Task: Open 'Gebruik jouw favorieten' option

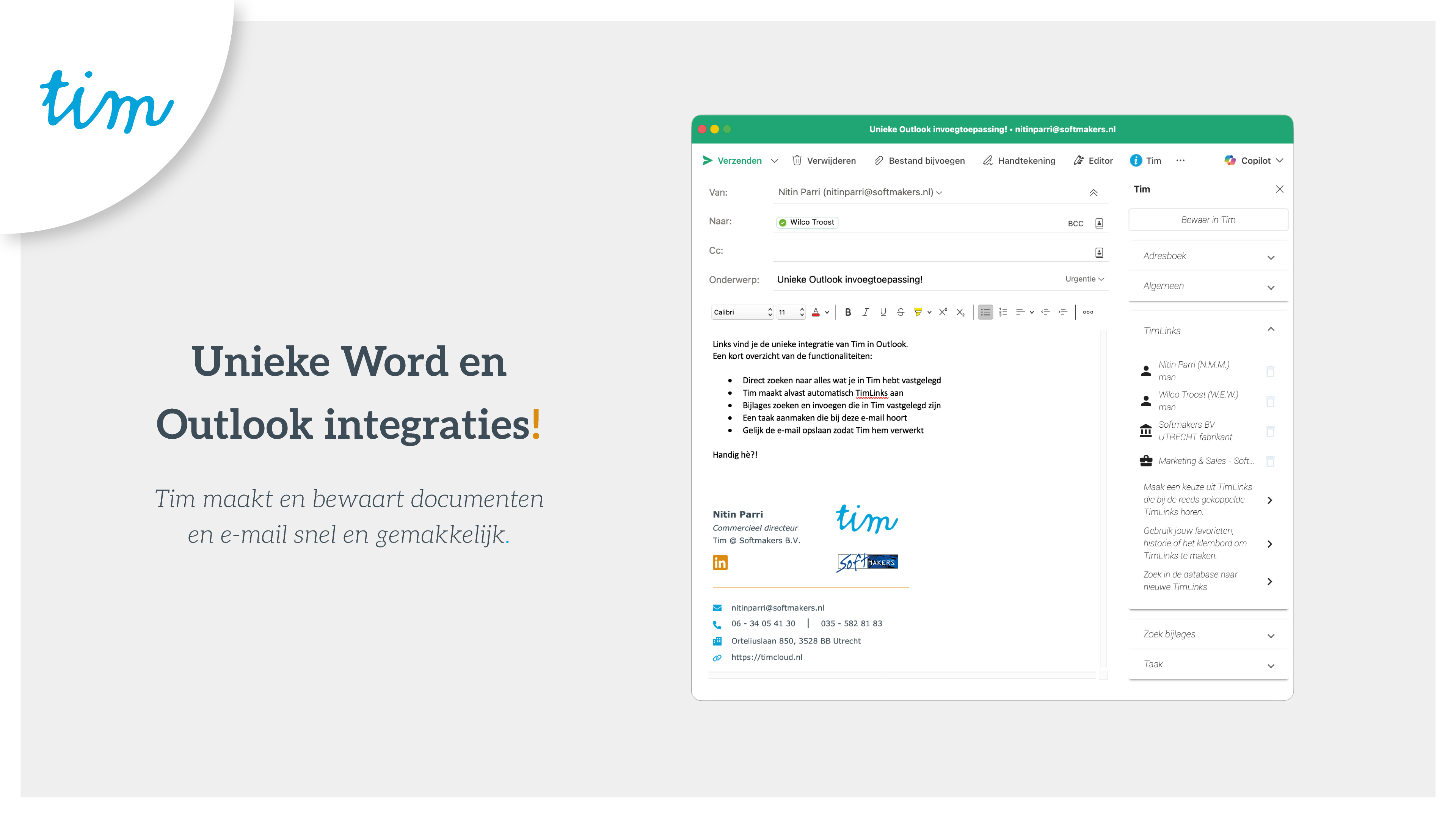Action: pyautogui.click(x=1208, y=543)
